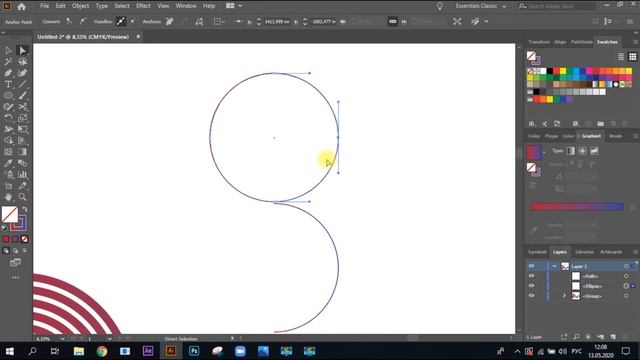
Task: Hide the Group sublayer eye icon
Action: (531, 296)
